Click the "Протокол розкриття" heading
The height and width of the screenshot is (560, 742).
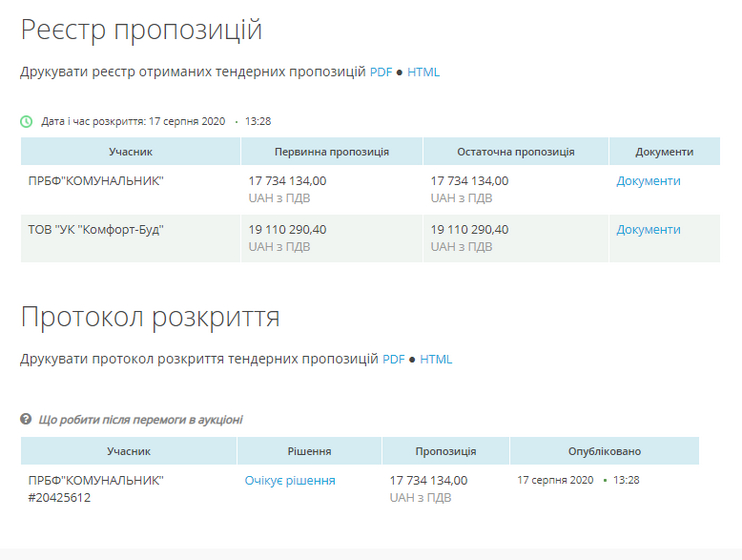tap(150, 317)
